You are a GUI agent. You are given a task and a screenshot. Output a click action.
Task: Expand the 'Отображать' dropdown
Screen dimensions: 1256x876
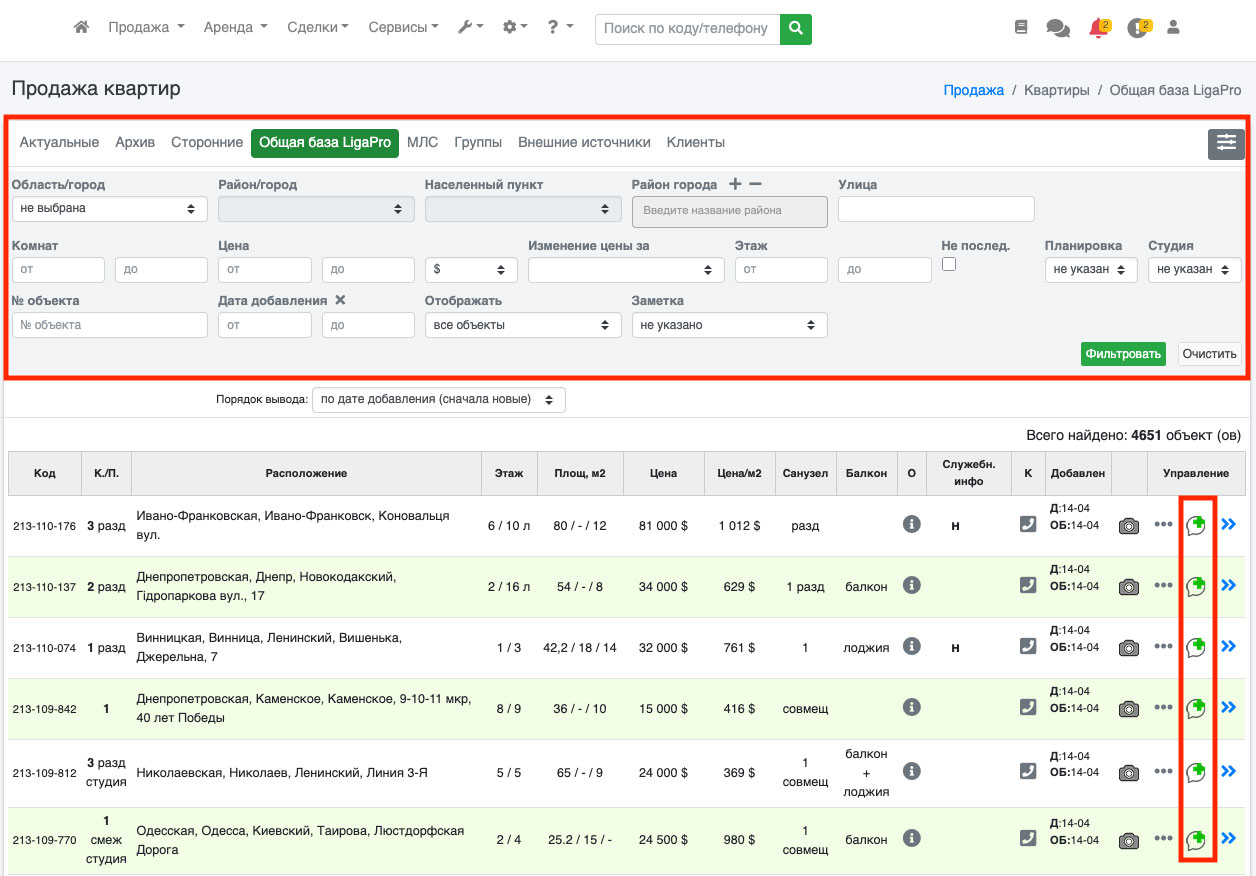pyautogui.click(x=521, y=325)
